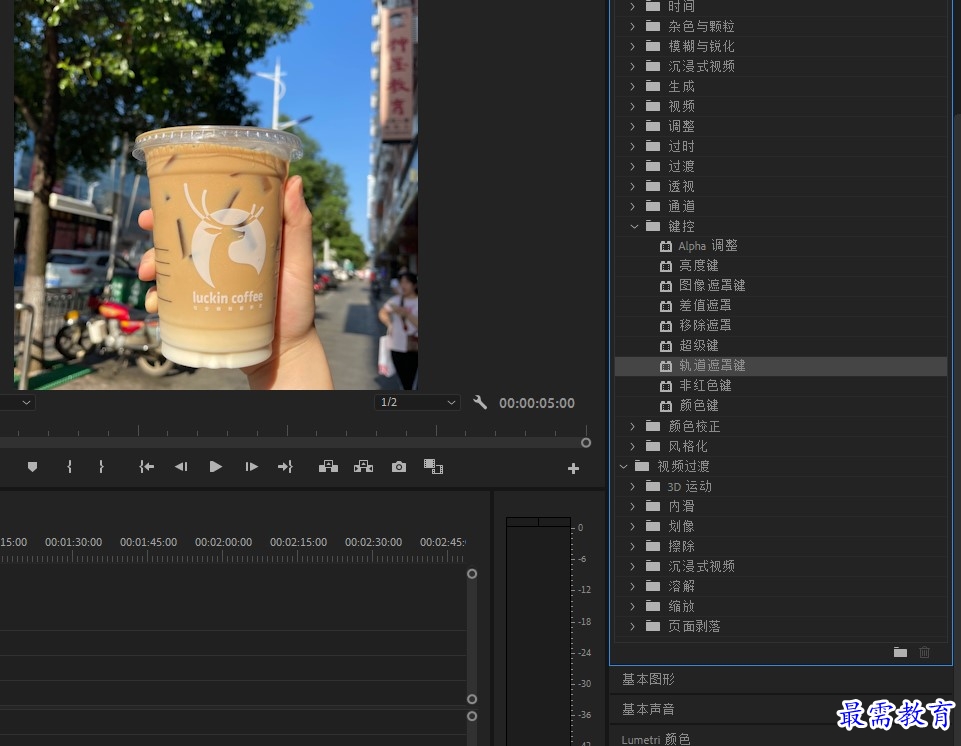Select the 轨道遮罩键 effect
Viewport: 961px width, 746px height.
point(712,366)
